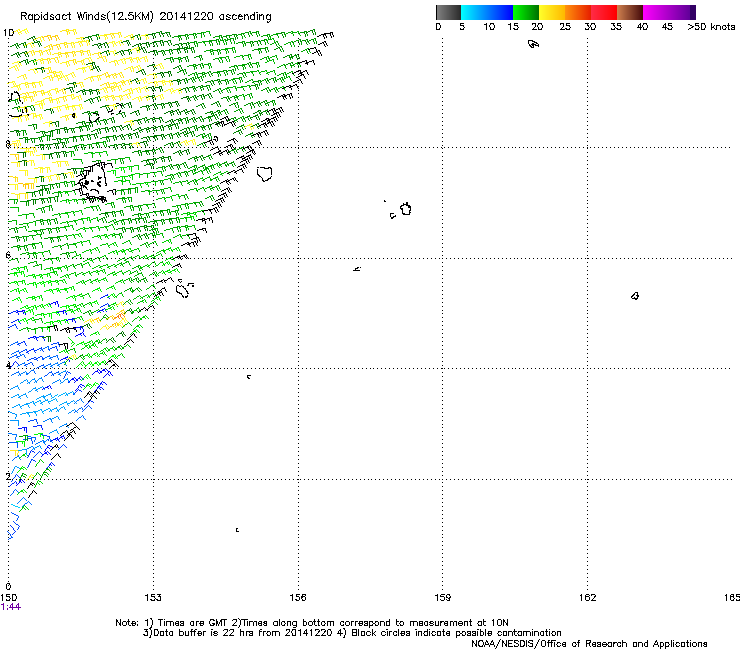Click the '150' longitude axis label

pos(8,598)
